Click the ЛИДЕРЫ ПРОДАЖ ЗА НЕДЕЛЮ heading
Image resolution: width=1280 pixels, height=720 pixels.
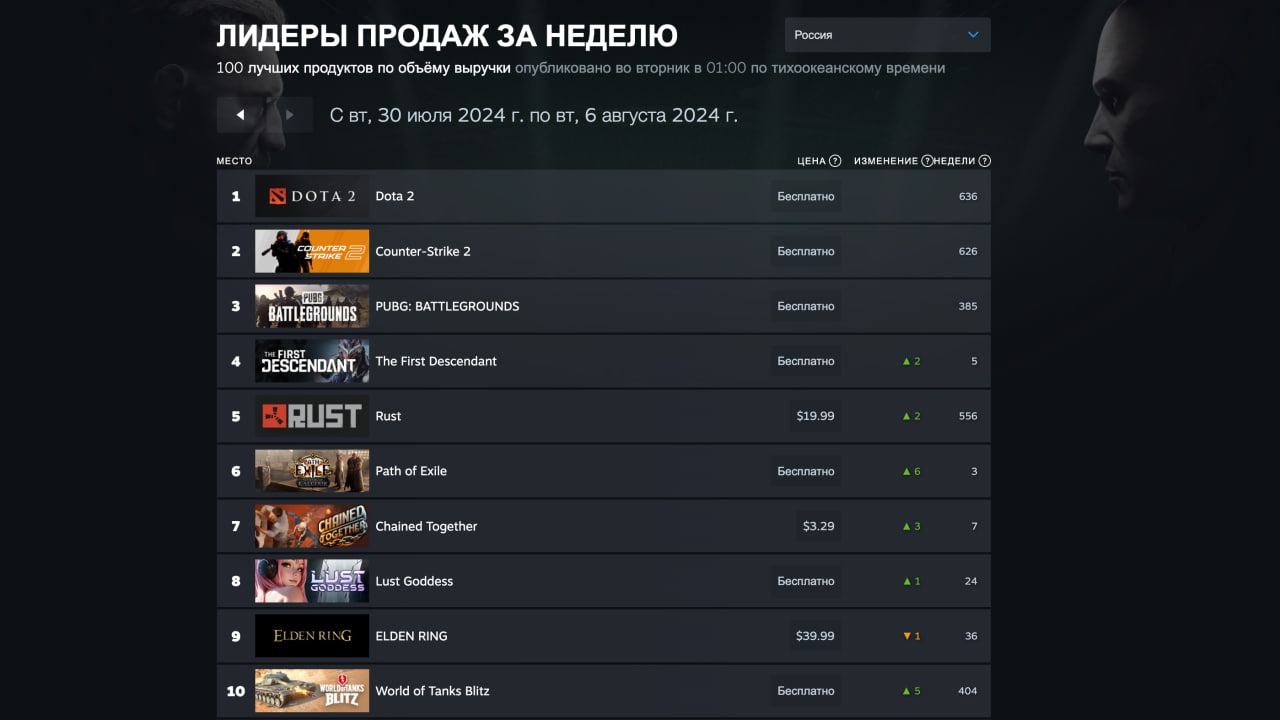tap(447, 36)
